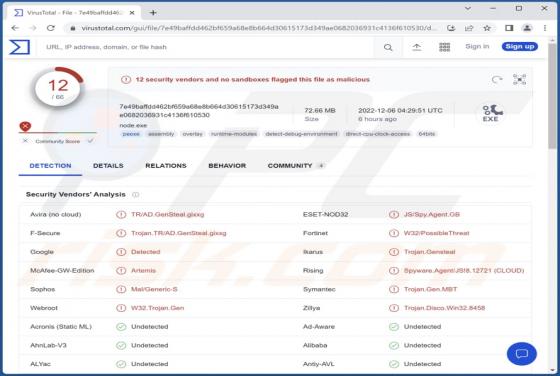Open the chat bubble button
This screenshot has width=560, height=376.
click(521, 354)
